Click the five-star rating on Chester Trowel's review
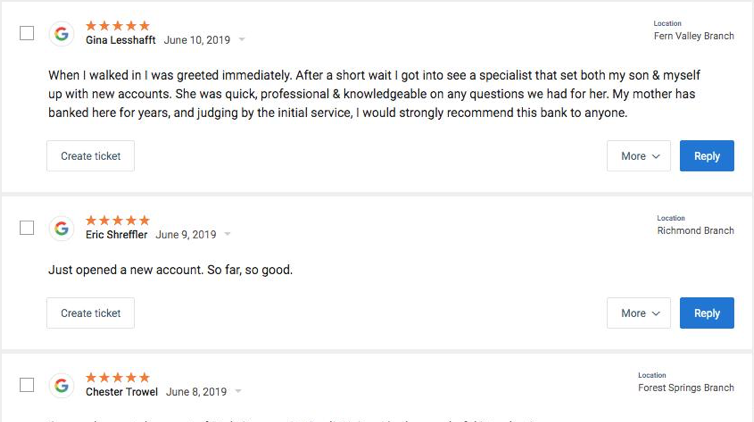 [x=118, y=377]
